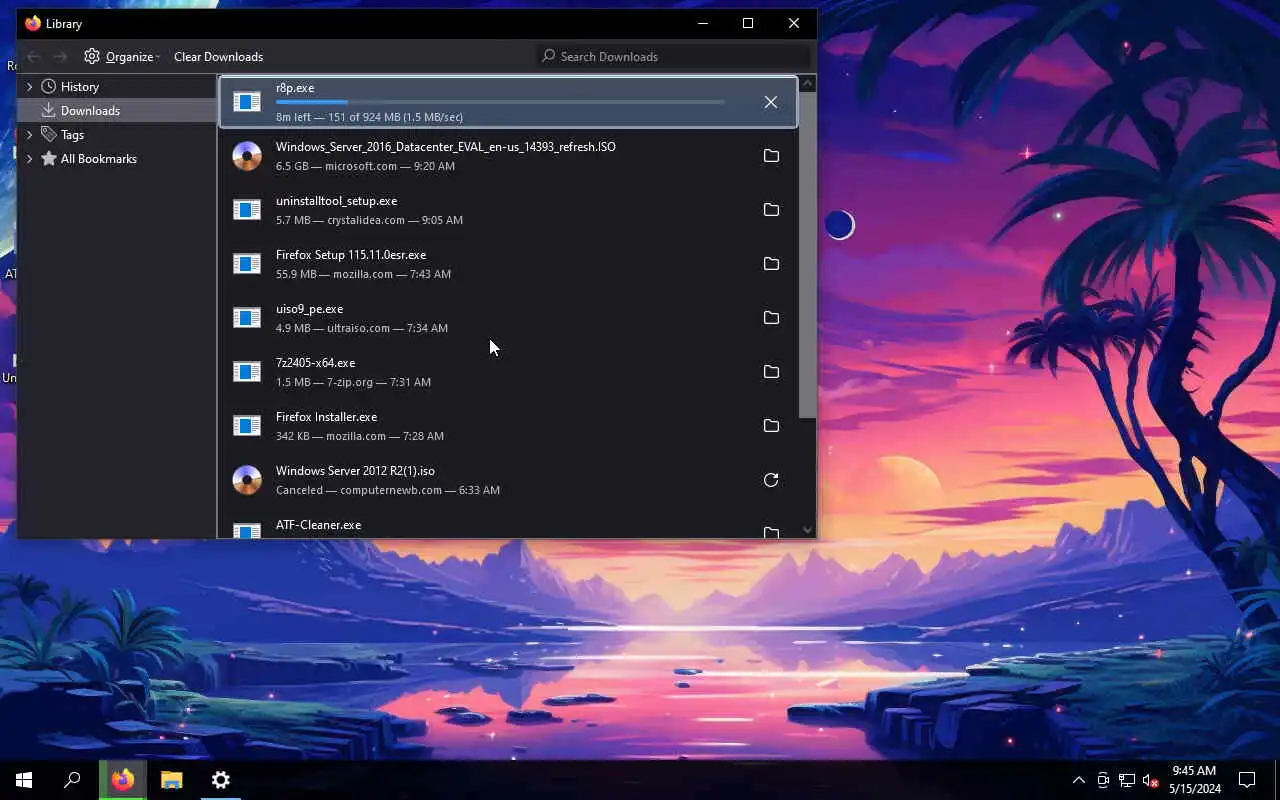Select Tags in the sidebar

(72, 135)
